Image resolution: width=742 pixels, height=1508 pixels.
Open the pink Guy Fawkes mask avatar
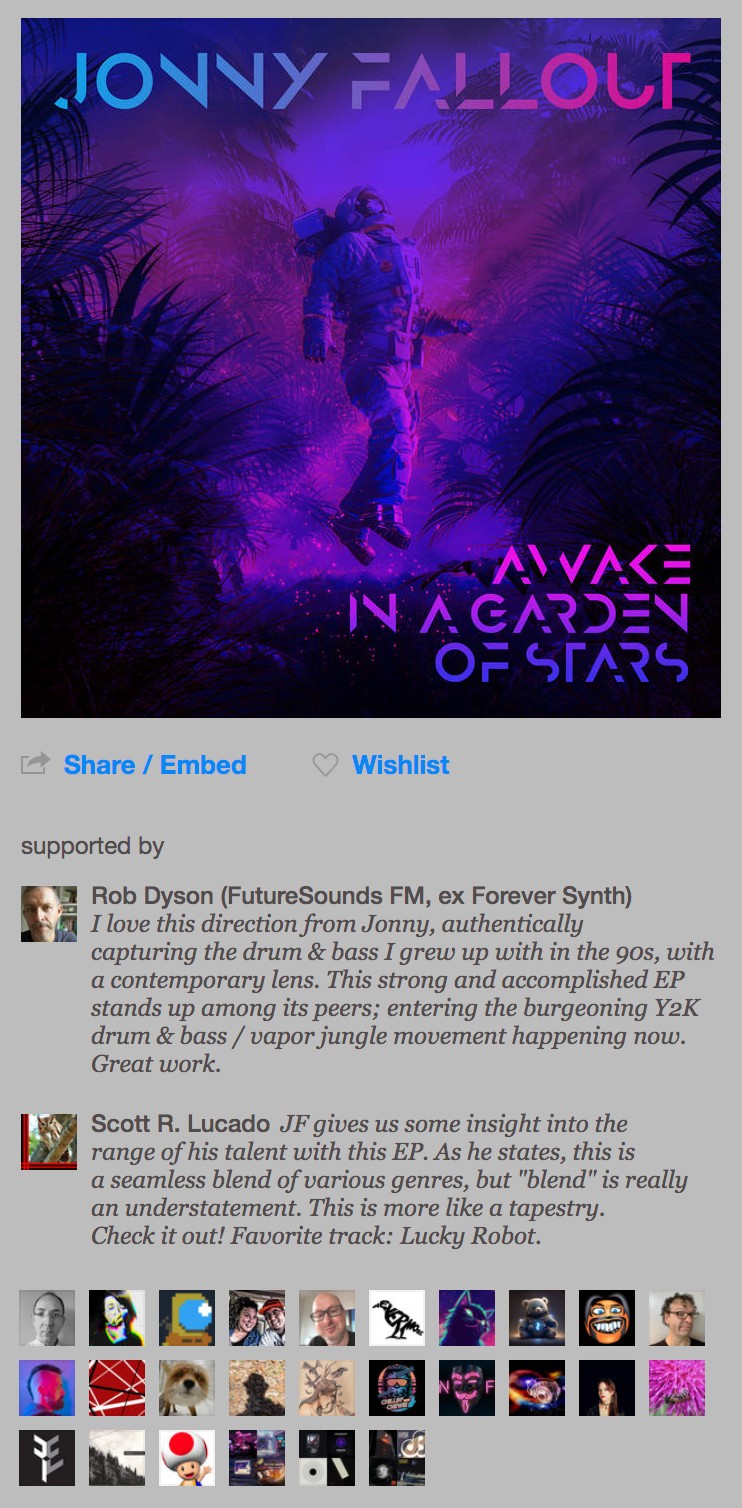(x=467, y=1388)
